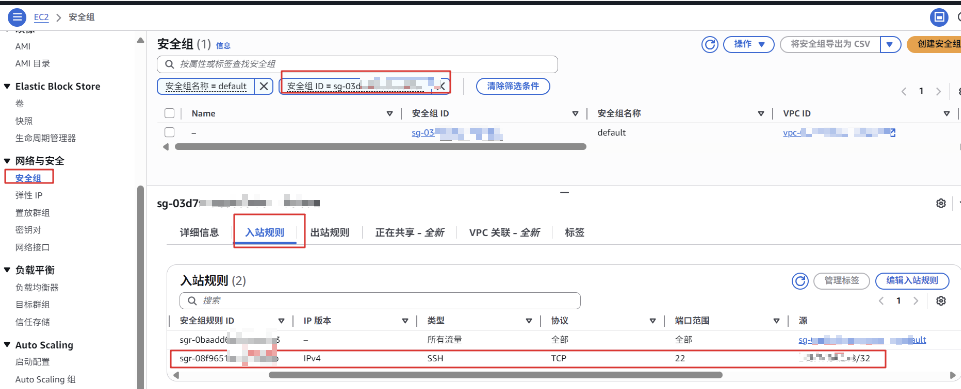
Task: Click the CloudShell icon in header
Action: [x=939, y=17]
